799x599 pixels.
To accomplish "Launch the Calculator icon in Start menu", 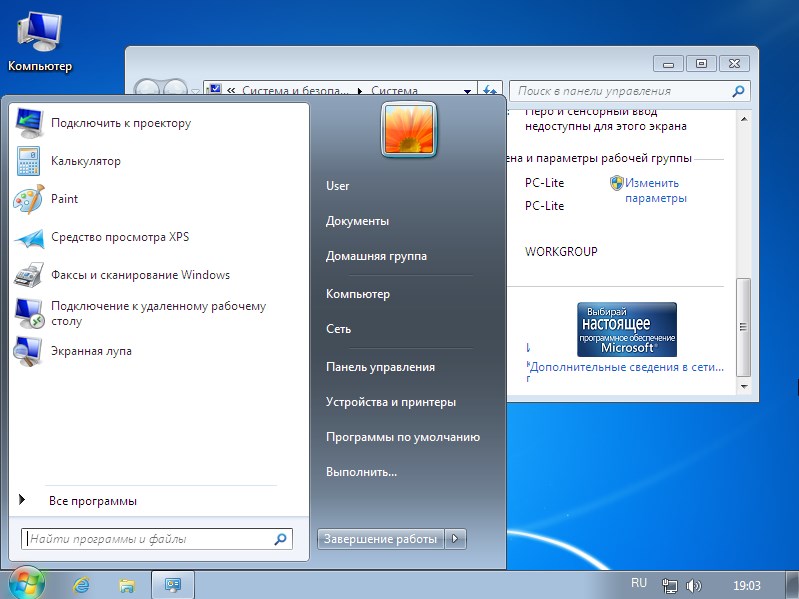I will [29, 161].
